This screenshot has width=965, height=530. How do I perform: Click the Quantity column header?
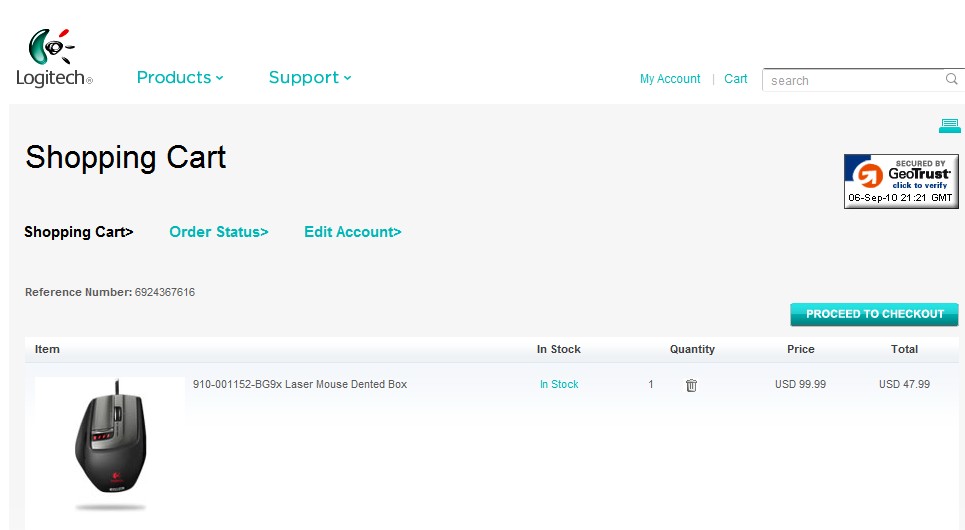pos(692,349)
